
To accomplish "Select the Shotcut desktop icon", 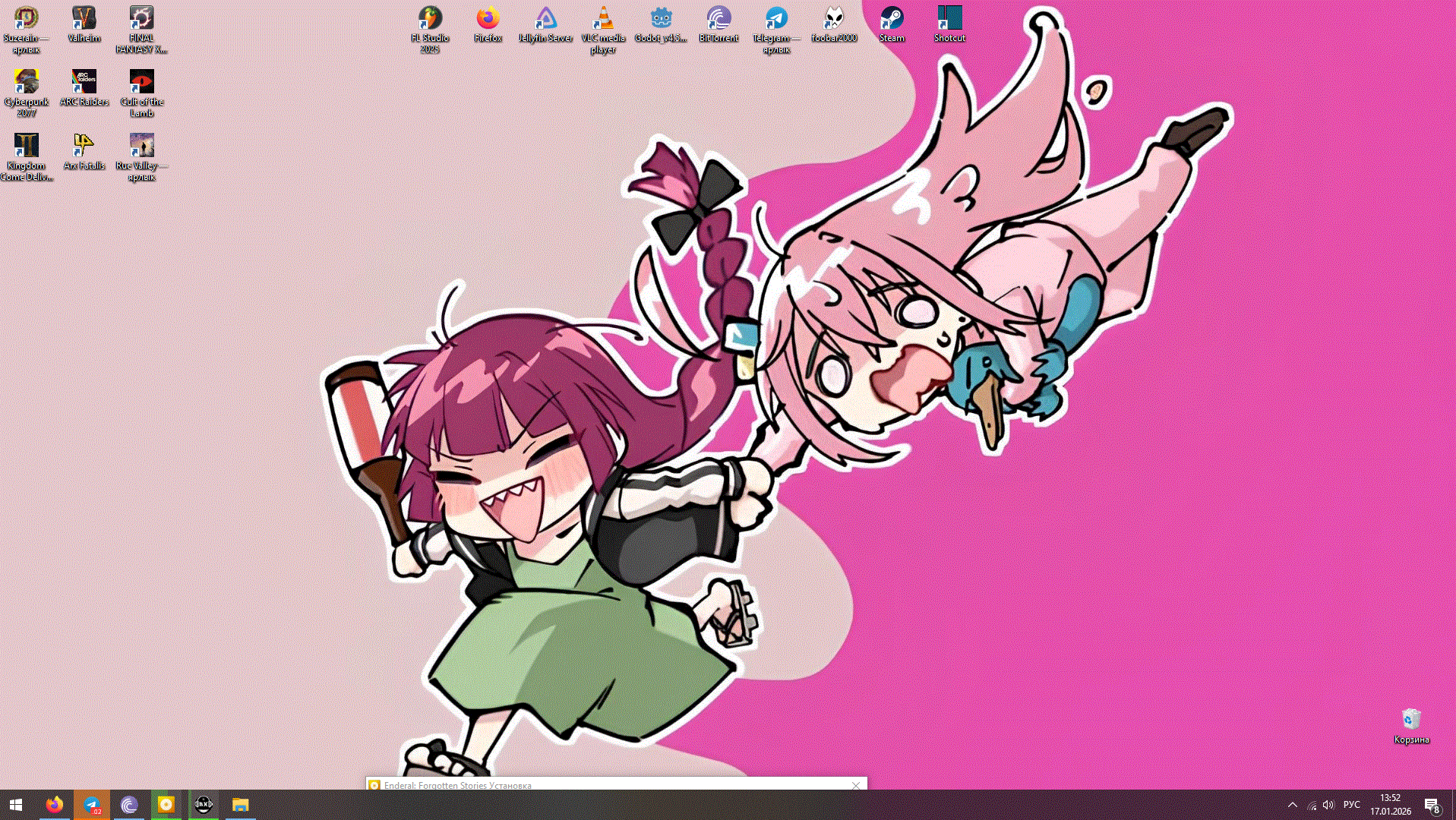I will point(950,24).
